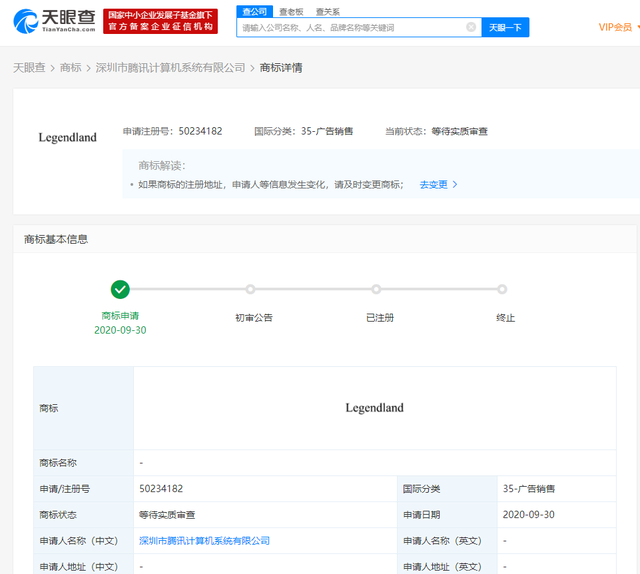Open 深圳市腾讯计算机系统有限公司 breadcrumb link
640x574 pixels.
[170, 68]
